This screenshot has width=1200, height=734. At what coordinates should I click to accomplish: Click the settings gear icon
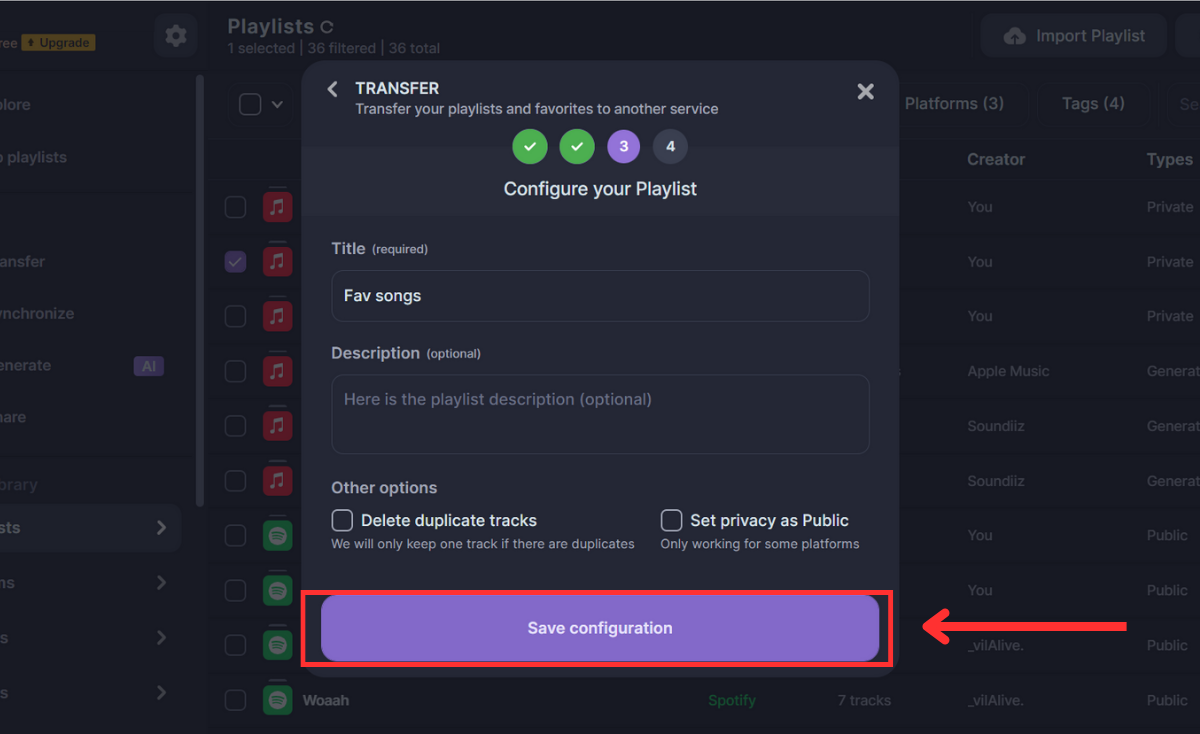click(176, 36)
